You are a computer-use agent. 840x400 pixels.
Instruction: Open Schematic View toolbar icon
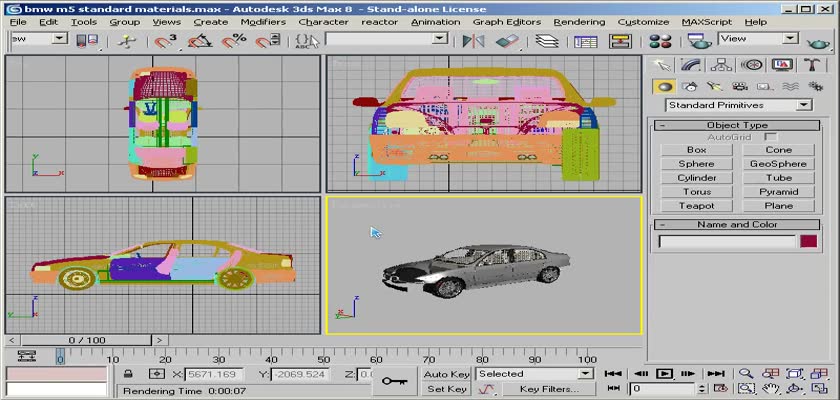point(620,41)
